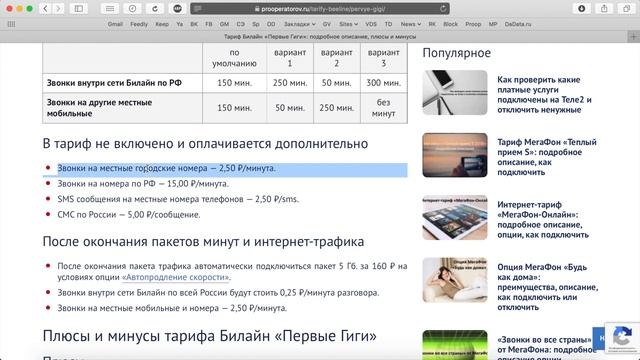Click the blue floating button beside reCAPTCHA
The width and height of the screenshot is (640, 360).
[599, 338]
